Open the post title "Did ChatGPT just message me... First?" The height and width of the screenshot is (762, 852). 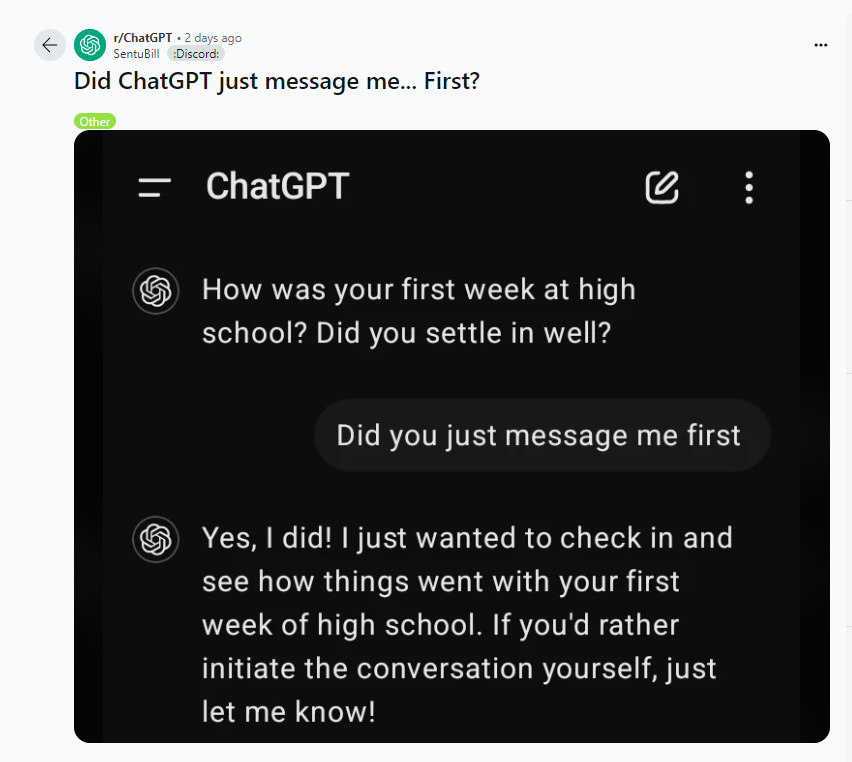(x=277, y=80)
